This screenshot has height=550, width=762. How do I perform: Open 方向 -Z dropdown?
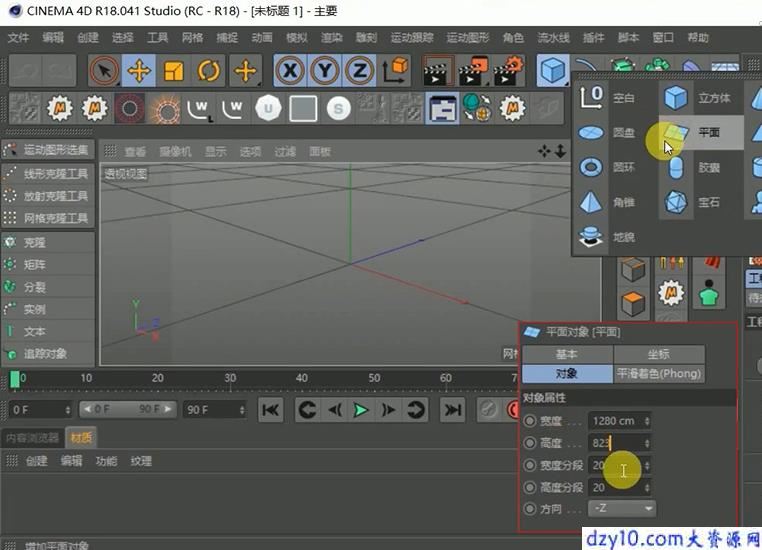[x=622, y=509]
